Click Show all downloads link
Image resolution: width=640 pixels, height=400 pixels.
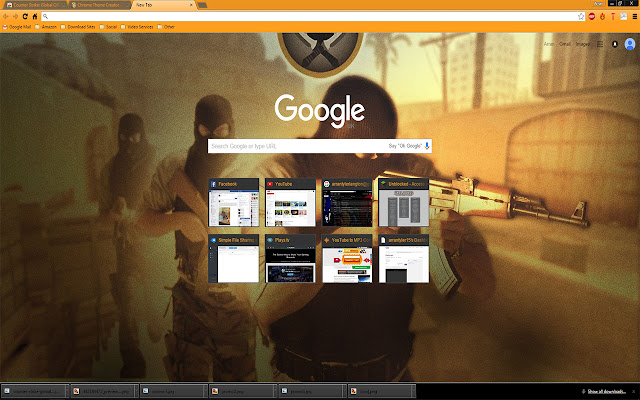click(x=606, y=391)
